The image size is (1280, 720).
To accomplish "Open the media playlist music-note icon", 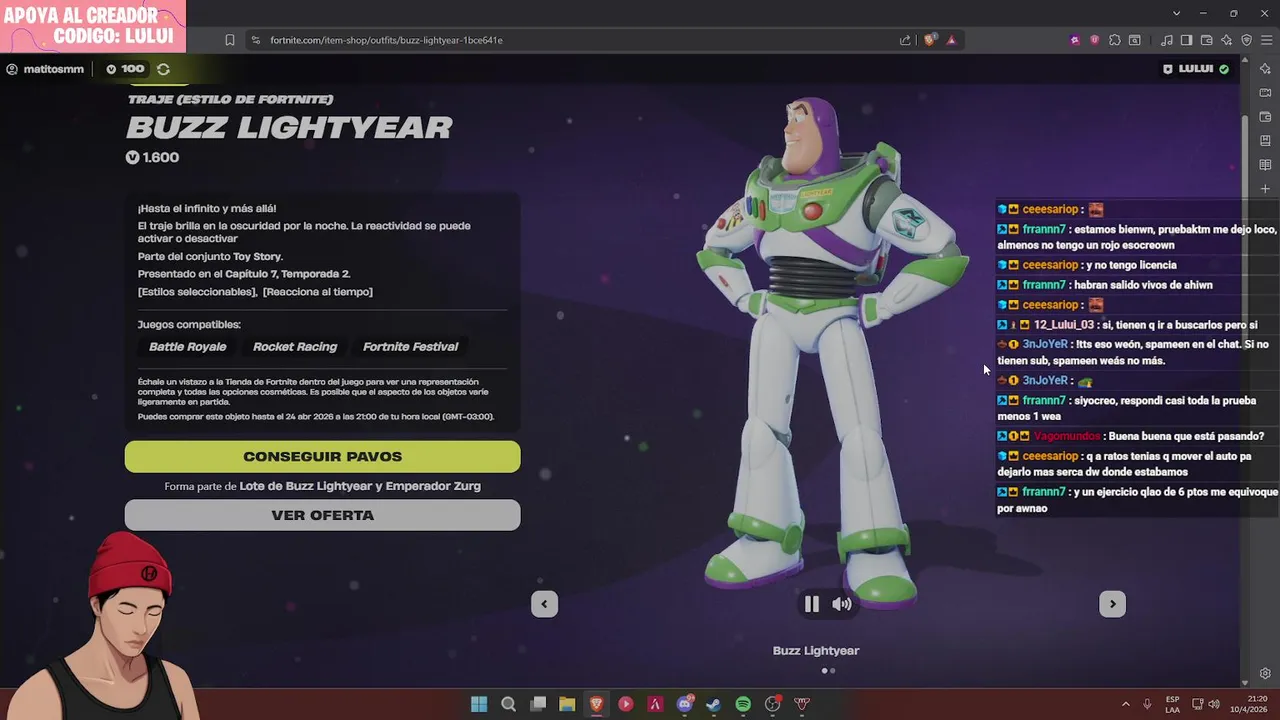I will [x=1167, y=40].
